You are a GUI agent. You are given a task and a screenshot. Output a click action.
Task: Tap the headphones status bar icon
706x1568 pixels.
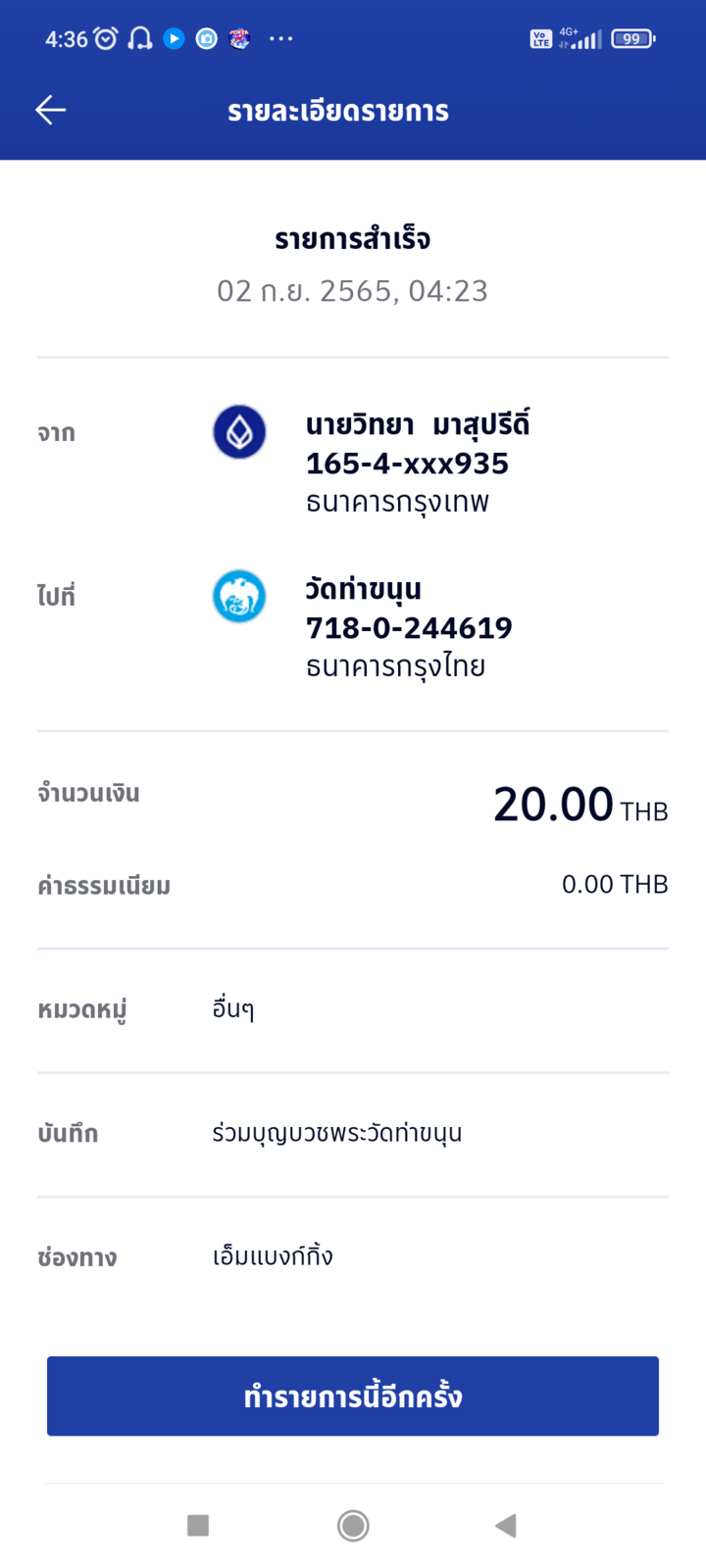(140, 39)
